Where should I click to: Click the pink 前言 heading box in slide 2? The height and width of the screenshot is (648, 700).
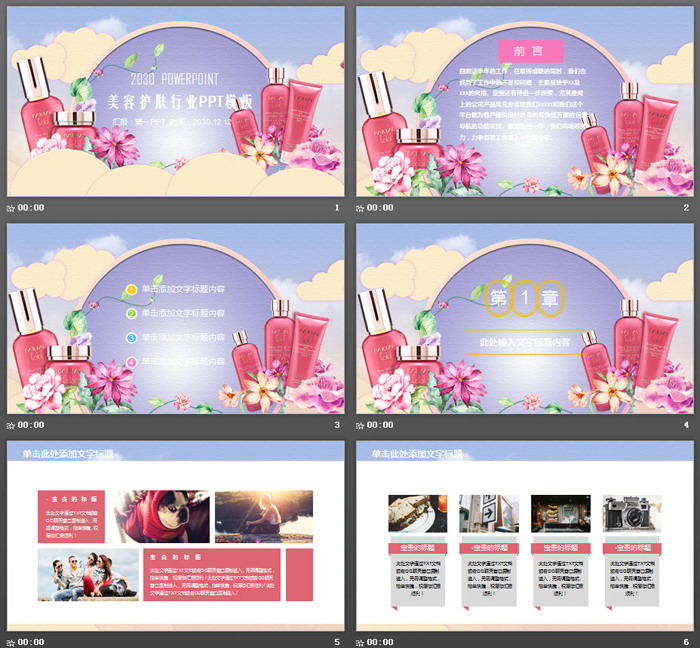click(530, 51)
